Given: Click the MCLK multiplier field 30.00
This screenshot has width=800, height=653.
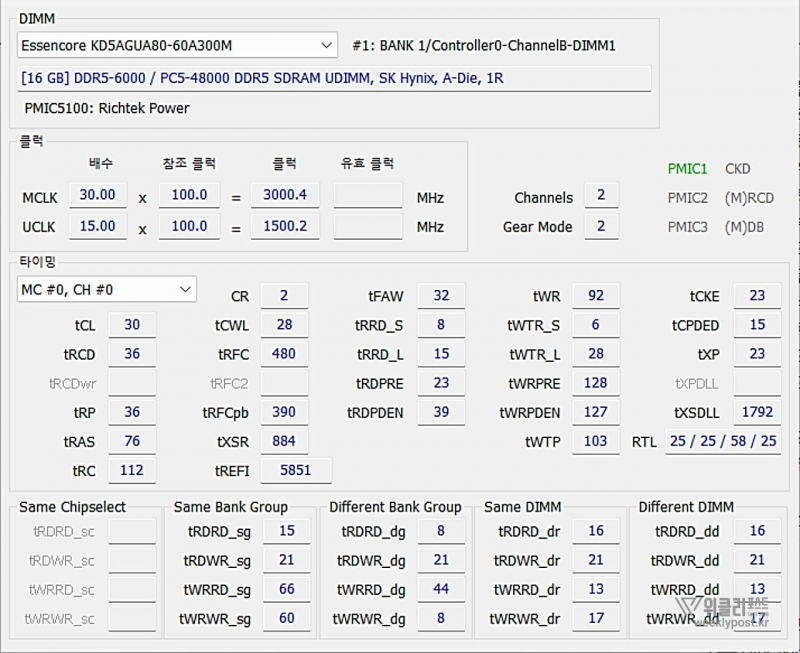Looking at the screenshot, I should click(97, 195).
